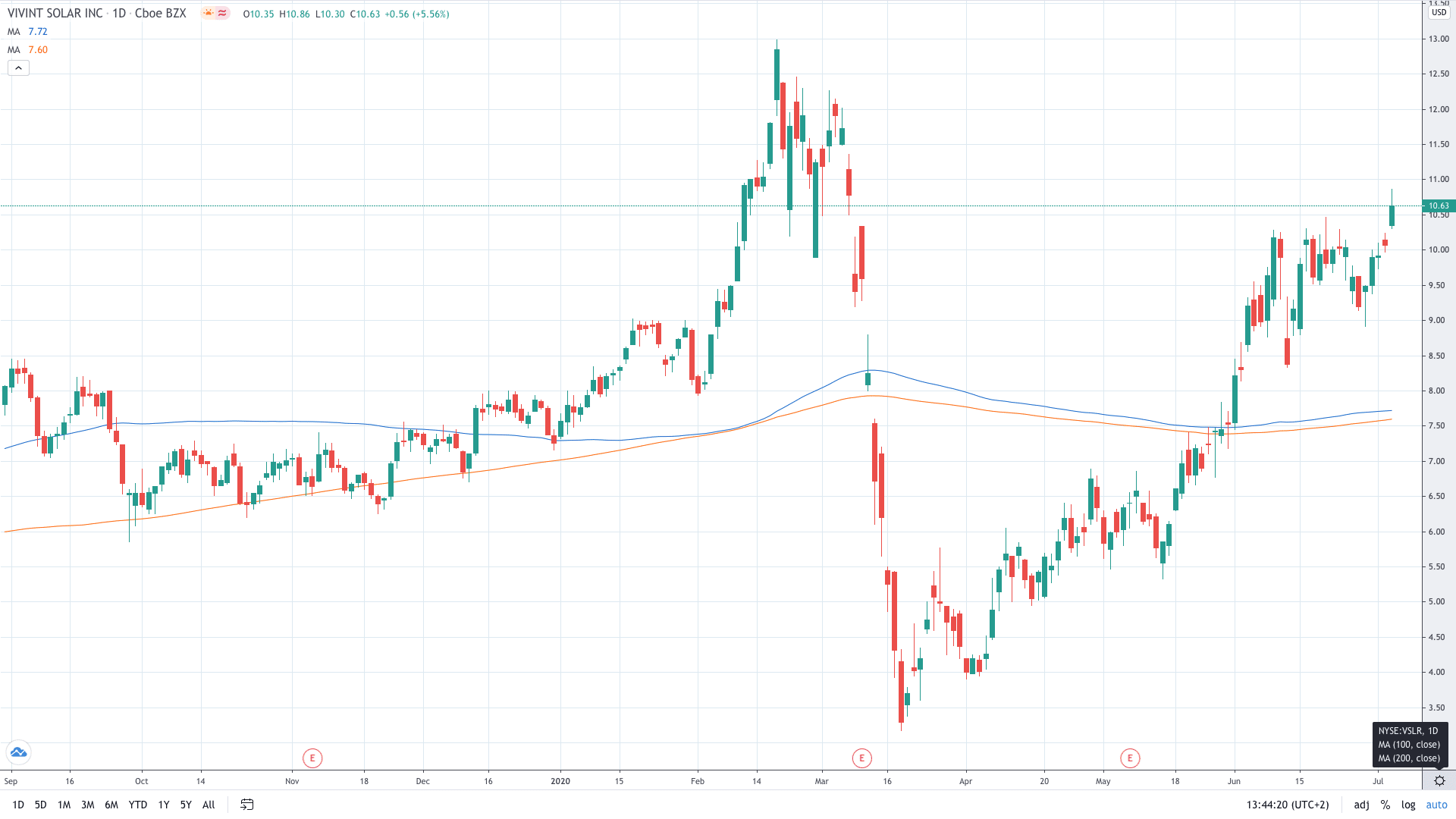Click the March earnings E marker

tap(861, 758)
